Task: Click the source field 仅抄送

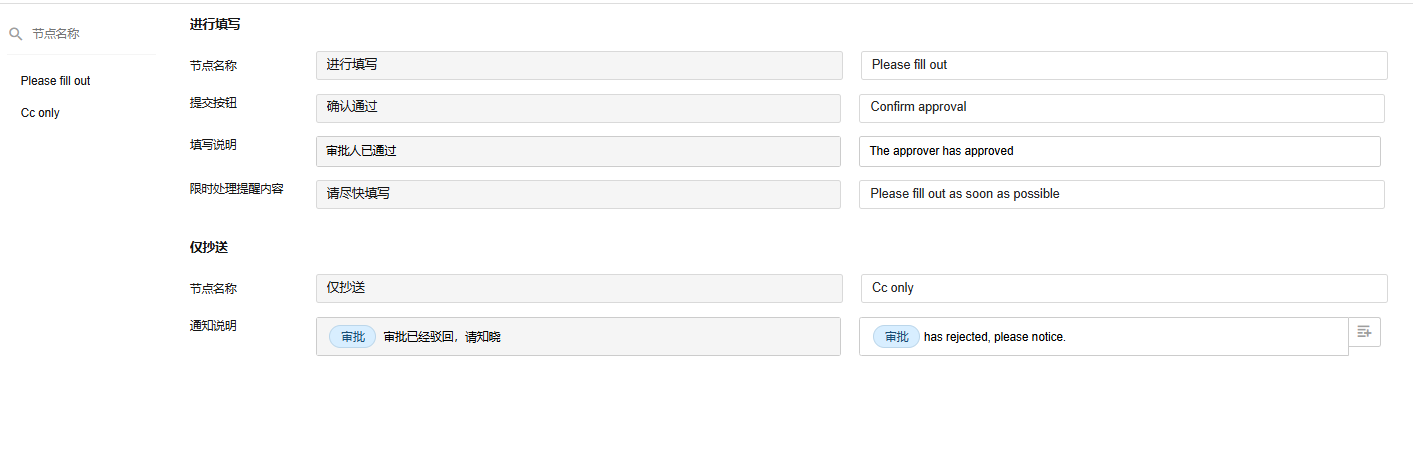Action: point(579,288)
